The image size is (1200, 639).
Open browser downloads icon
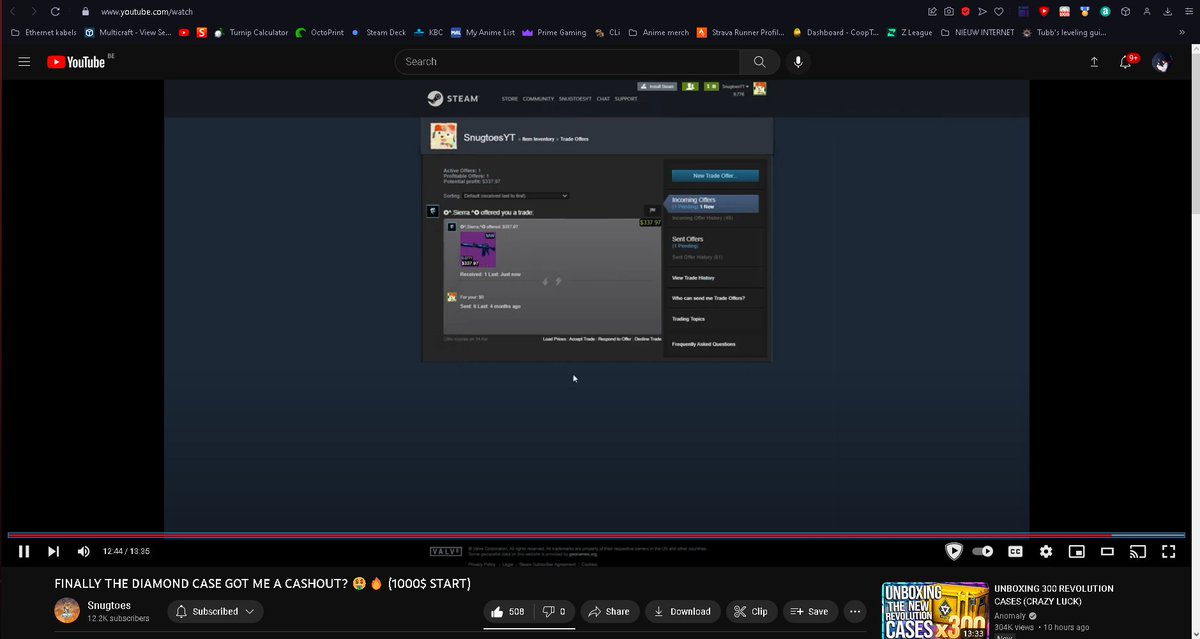tap(1166, 11)
